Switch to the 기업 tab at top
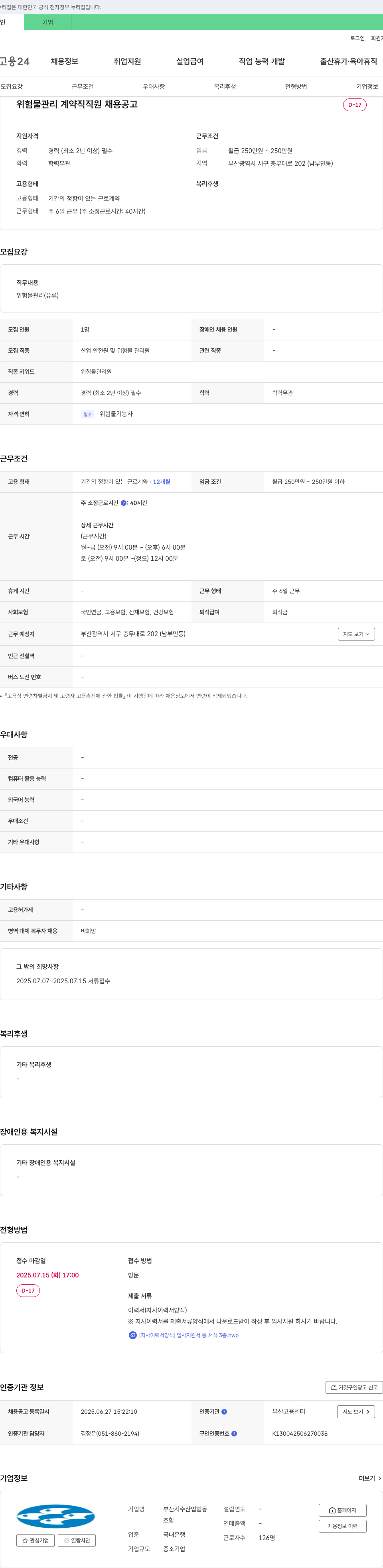This screenshot has height=1568, width=383. point(47,23)
